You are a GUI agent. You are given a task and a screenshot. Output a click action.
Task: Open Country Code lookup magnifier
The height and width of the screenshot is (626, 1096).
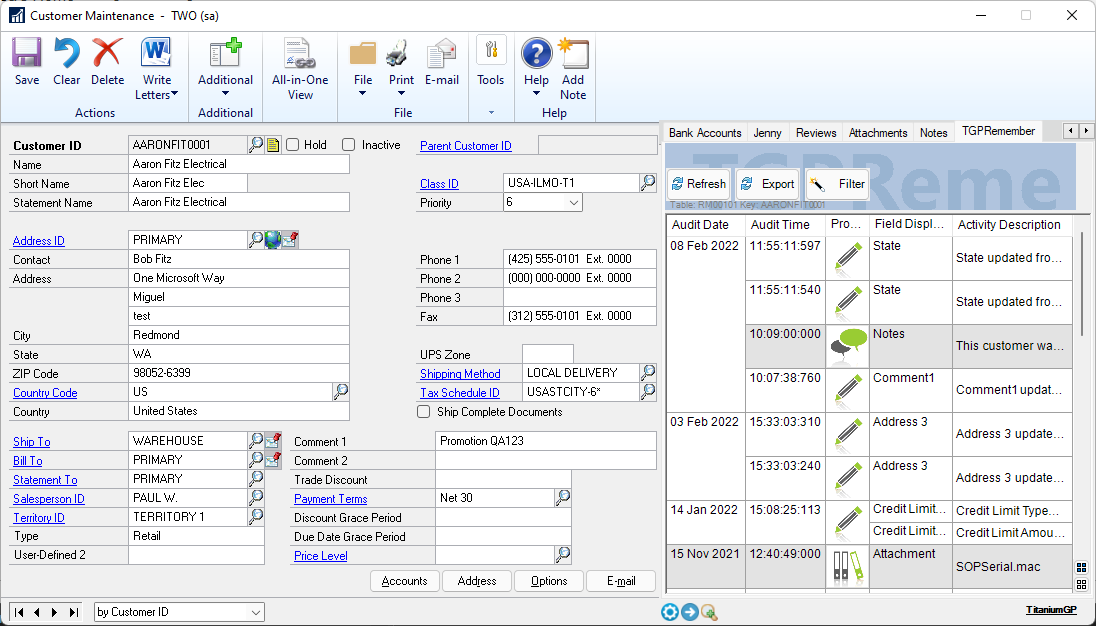pyautogui.click(x=341, y=391)
